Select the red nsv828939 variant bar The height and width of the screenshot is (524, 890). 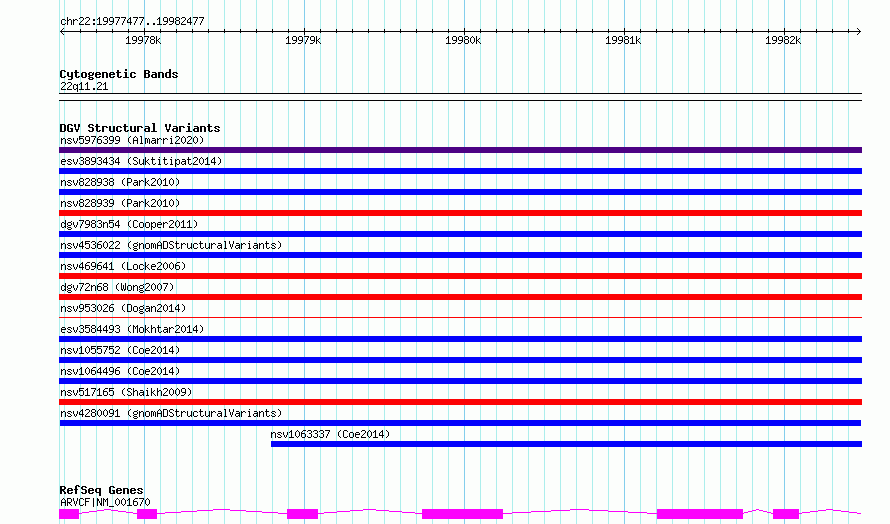pyautogui.click(x=460, y=213)
